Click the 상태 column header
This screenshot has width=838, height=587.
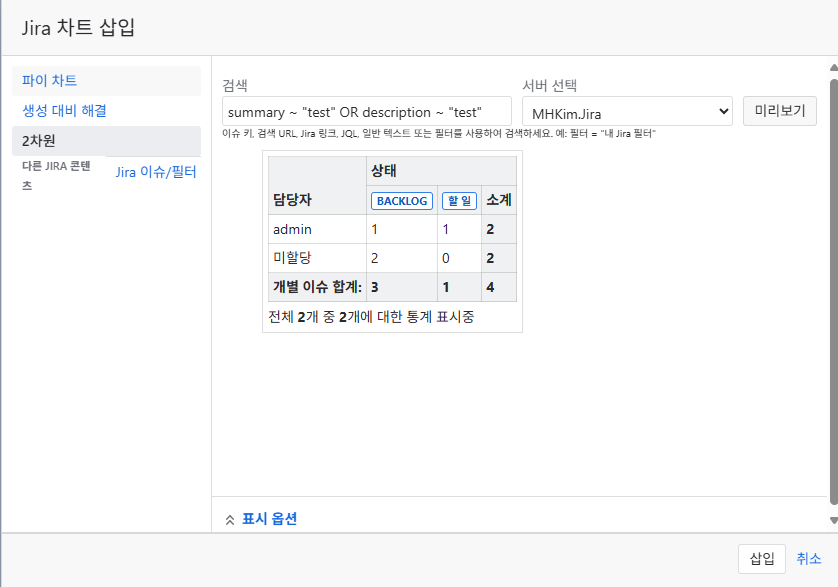384,171
